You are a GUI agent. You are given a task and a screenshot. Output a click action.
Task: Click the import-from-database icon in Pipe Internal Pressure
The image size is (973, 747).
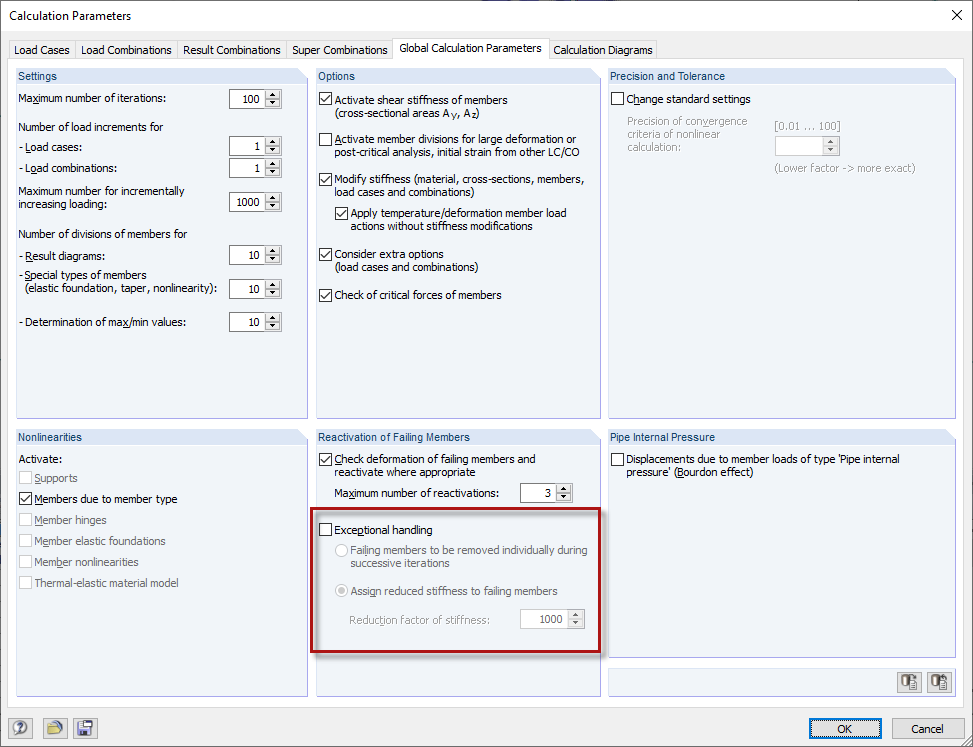click(x=939, y=682)
